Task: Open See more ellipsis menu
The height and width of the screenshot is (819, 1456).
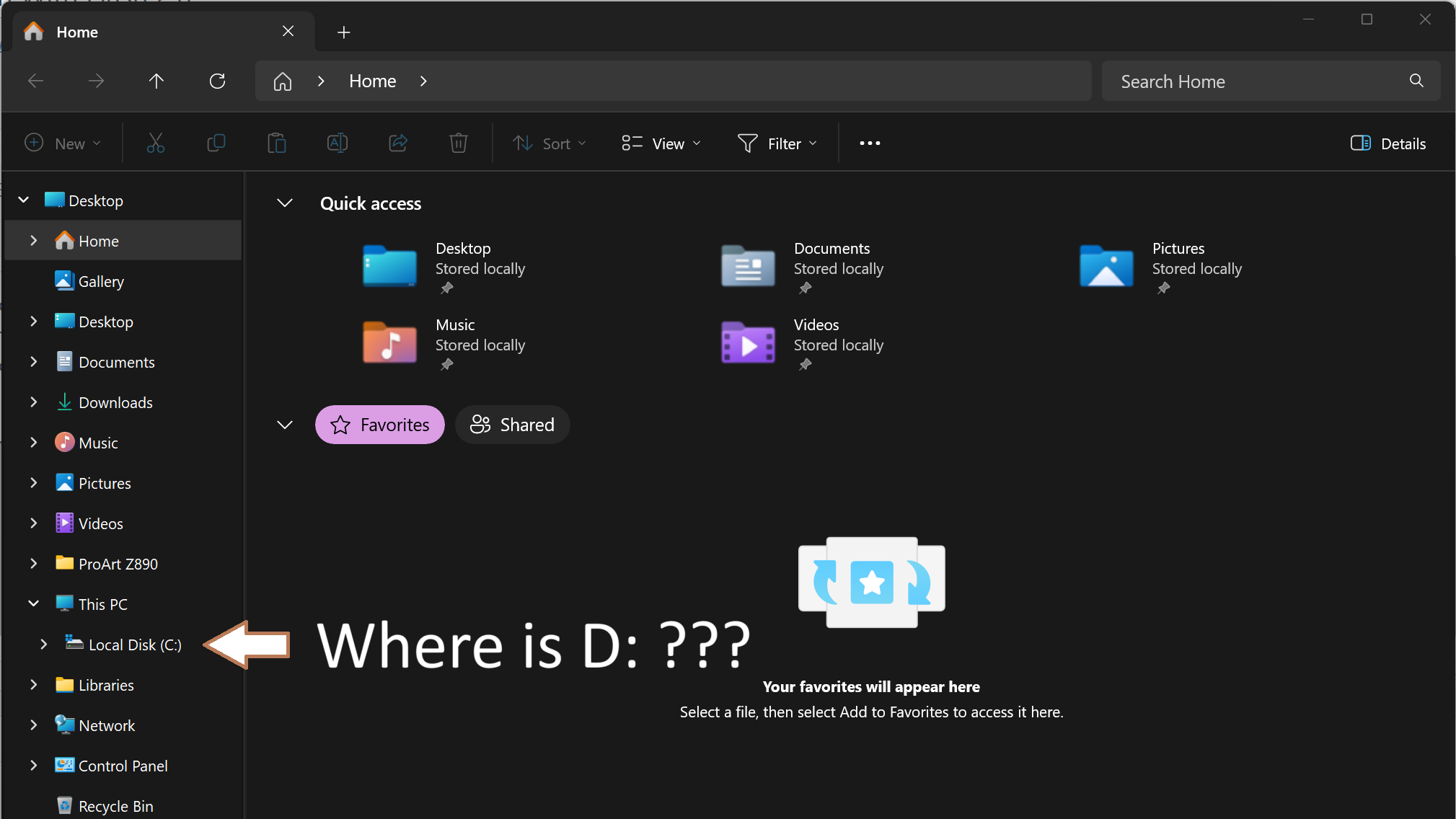Action: pos(870,143)
